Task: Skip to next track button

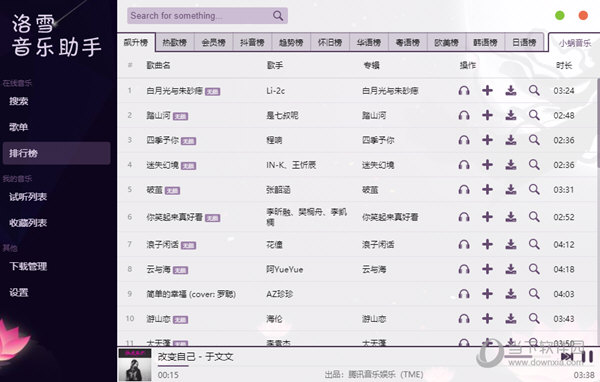Action: pyautogui.click(x=567, y=357)
